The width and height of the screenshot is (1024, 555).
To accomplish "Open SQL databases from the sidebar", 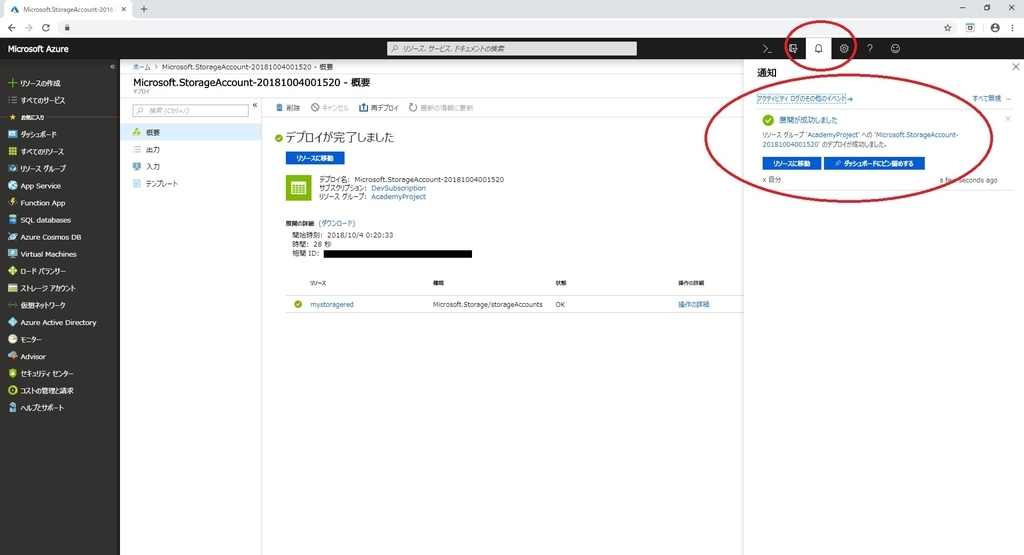I will click(39, 220).
